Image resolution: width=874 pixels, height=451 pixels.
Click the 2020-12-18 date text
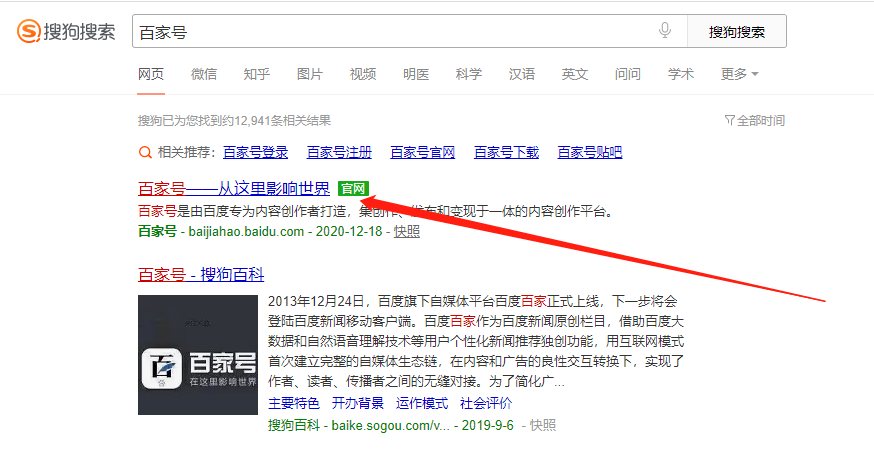(349, 231)
